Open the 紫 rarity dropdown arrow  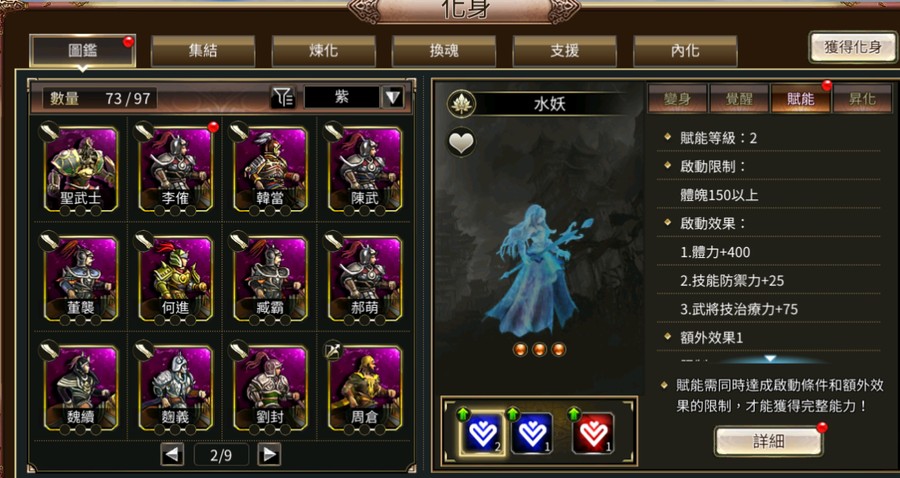point(393,98)
